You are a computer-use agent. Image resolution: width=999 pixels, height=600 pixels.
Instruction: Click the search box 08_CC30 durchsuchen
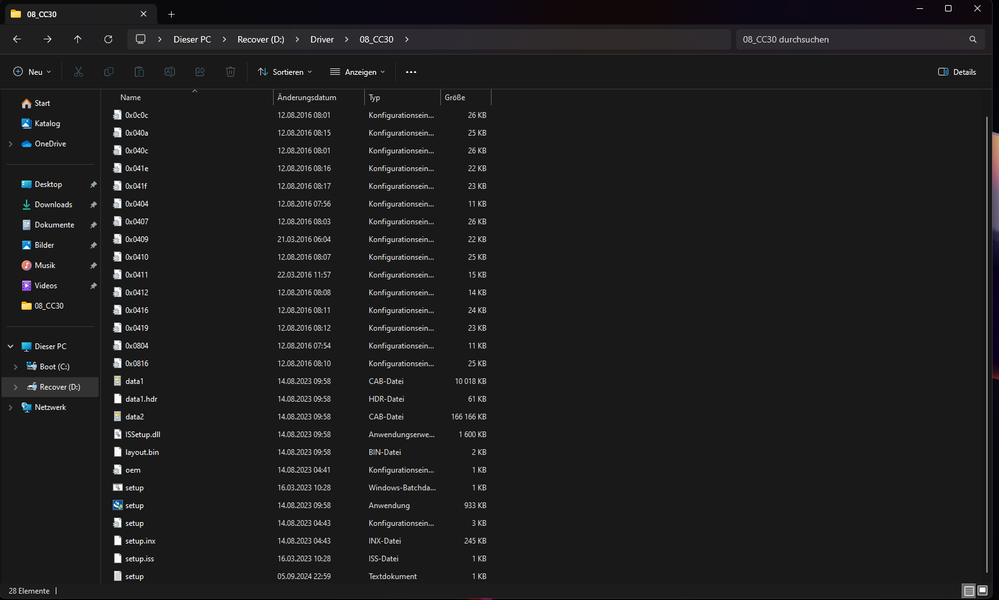tap(850, 39)
